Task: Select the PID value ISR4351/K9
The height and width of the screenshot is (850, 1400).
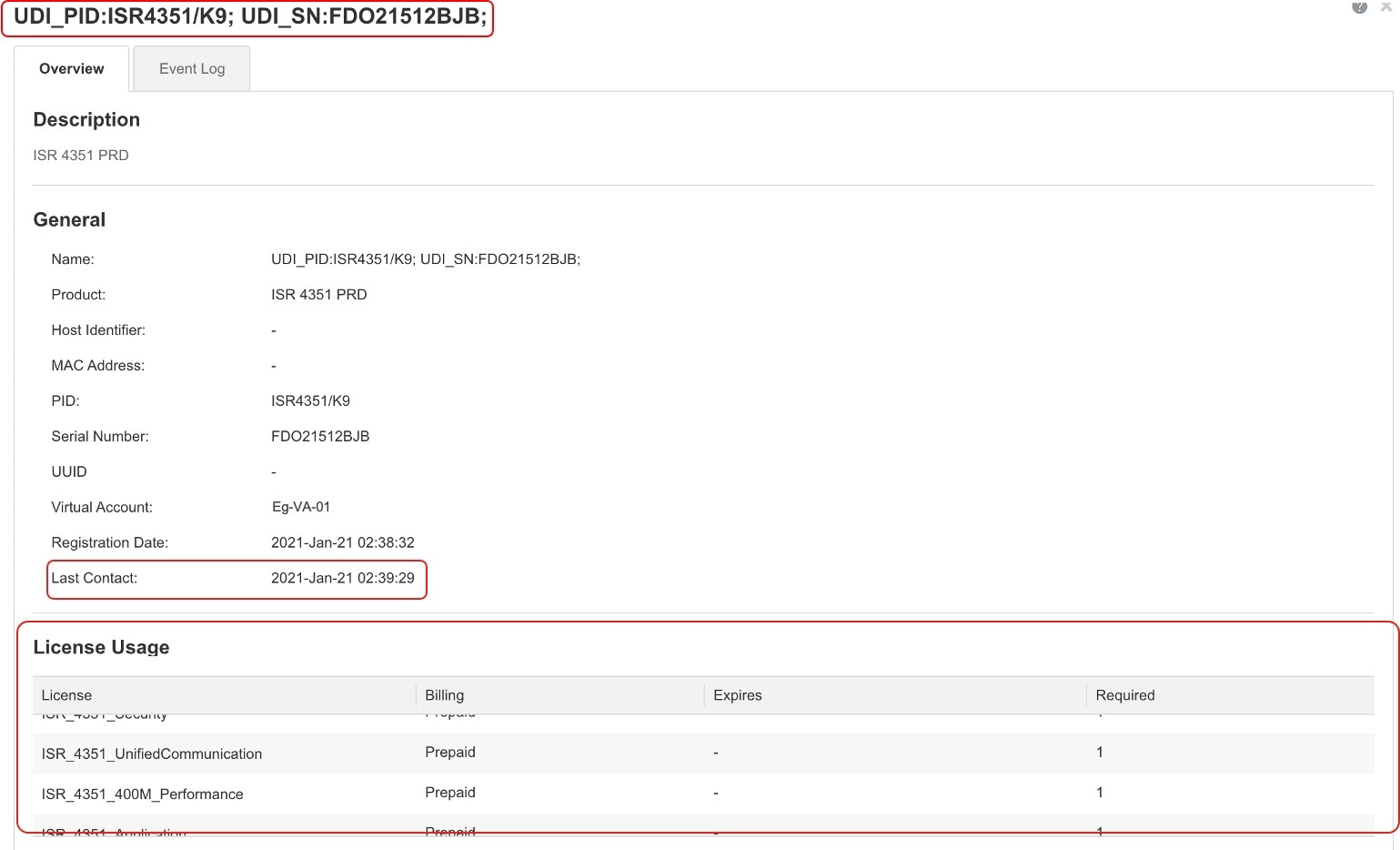Action: click(x=310, y=401)
